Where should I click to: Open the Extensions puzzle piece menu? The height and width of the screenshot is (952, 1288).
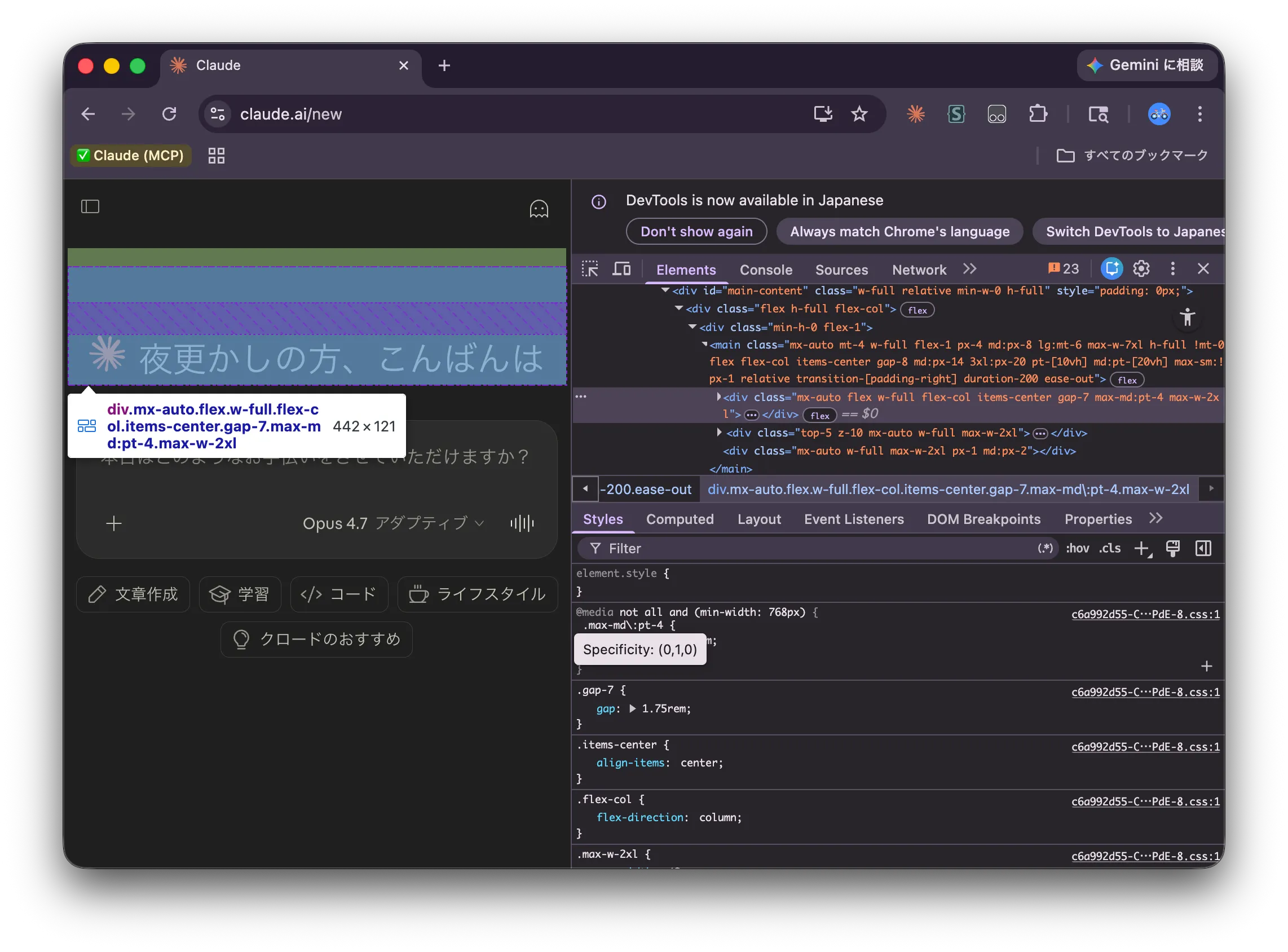(1037, 114)
